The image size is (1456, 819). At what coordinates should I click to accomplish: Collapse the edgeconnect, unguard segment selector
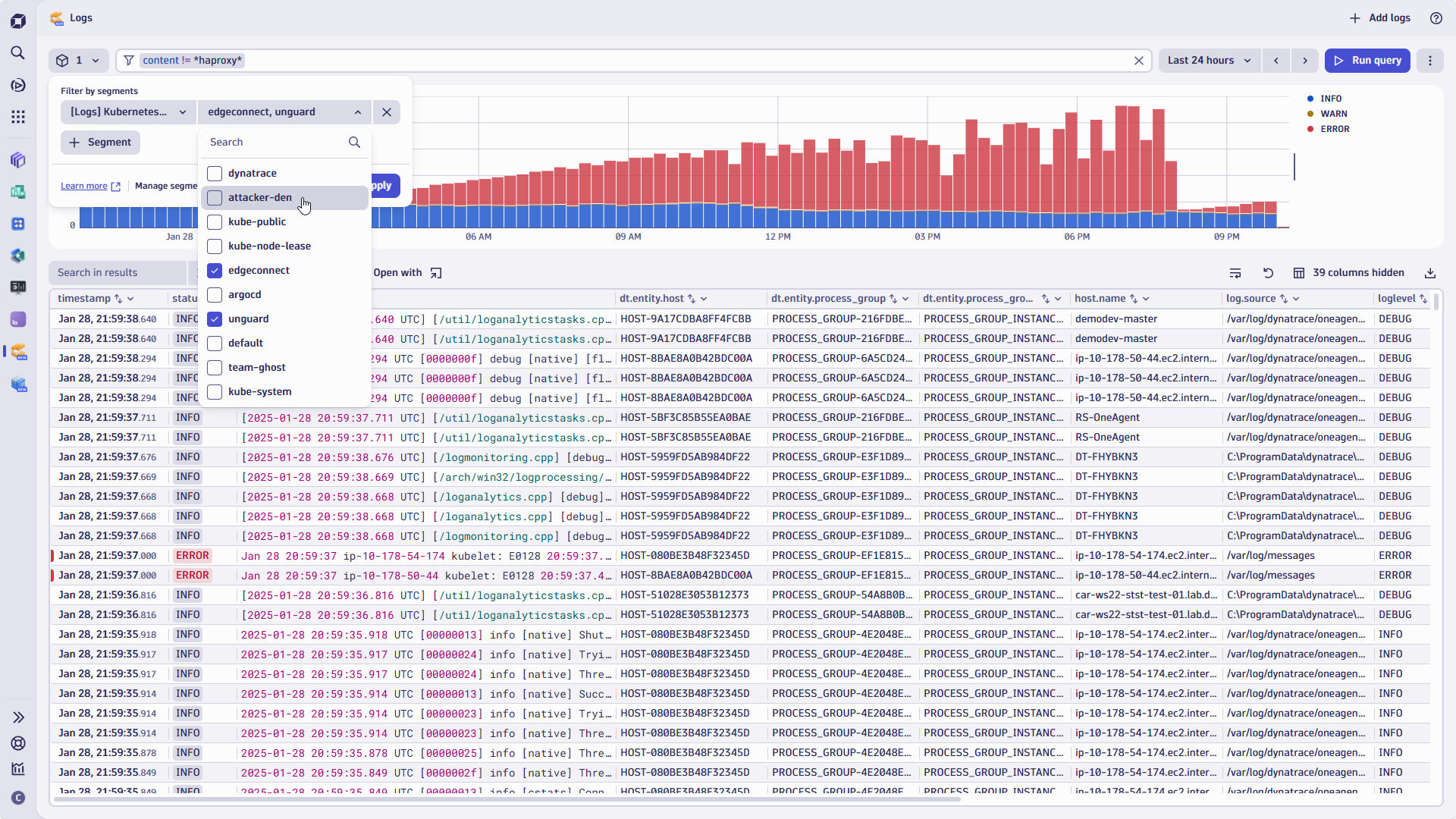coord(357,111)
